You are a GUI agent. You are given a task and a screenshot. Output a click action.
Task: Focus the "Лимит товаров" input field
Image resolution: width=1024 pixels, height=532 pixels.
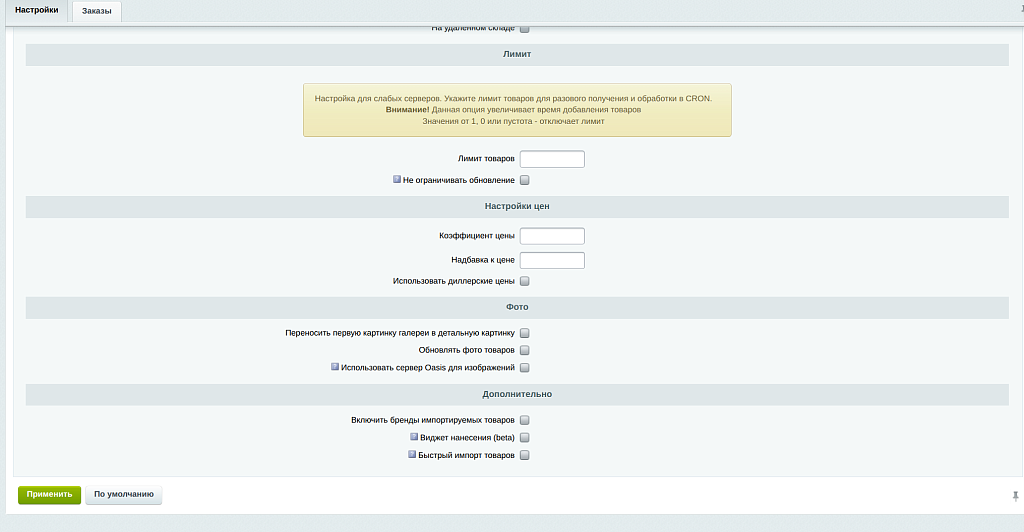tap(552, 159)
